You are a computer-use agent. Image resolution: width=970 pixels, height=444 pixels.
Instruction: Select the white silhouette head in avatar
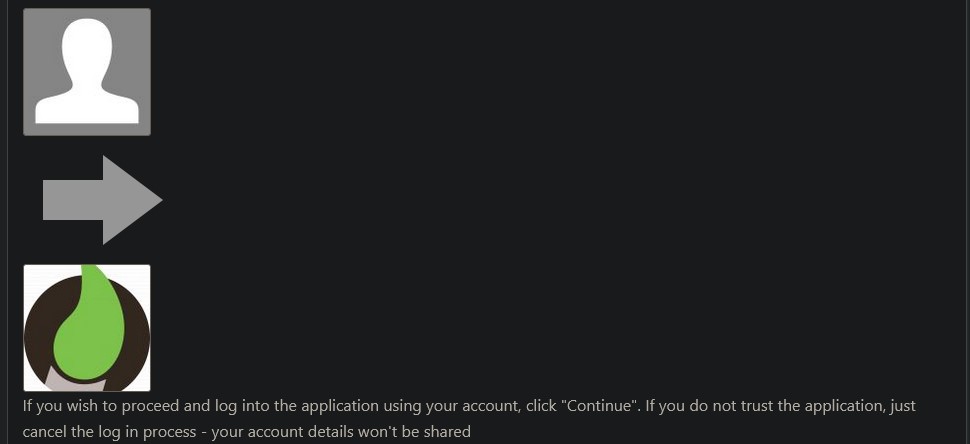[x=87, y=53]
